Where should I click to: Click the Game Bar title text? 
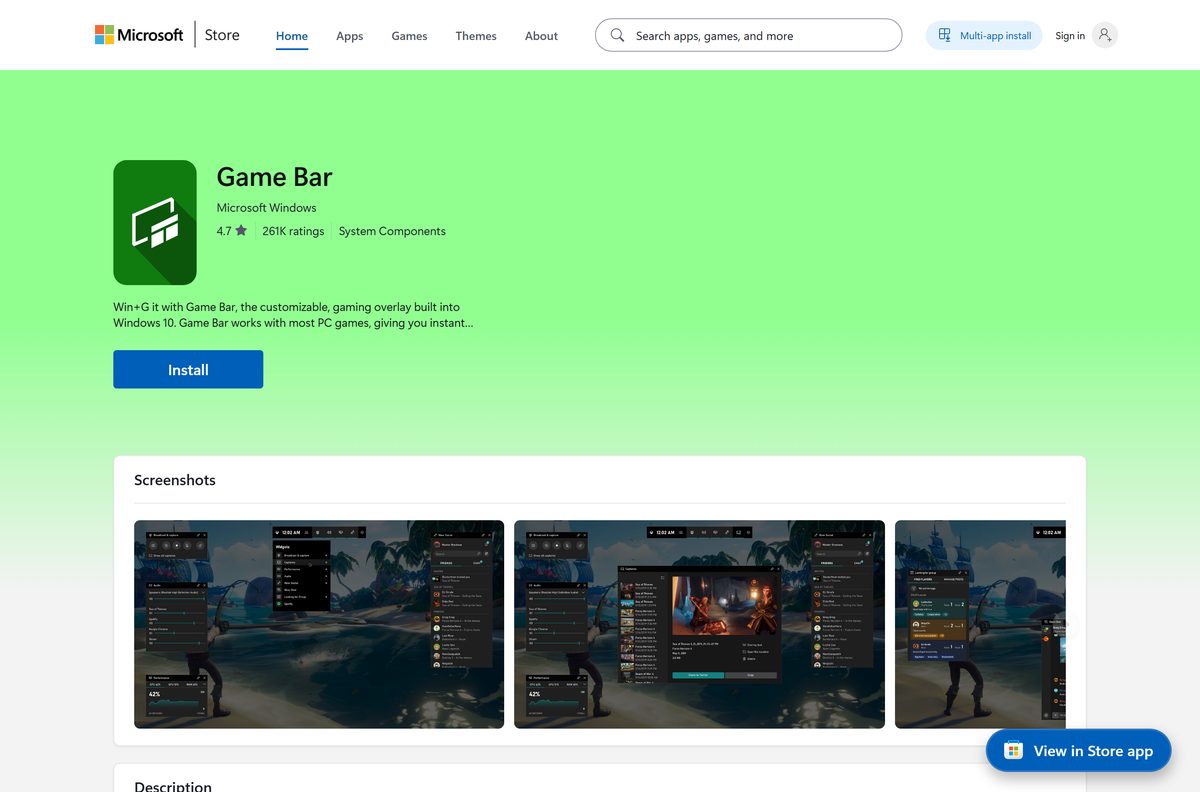[274, 176]
